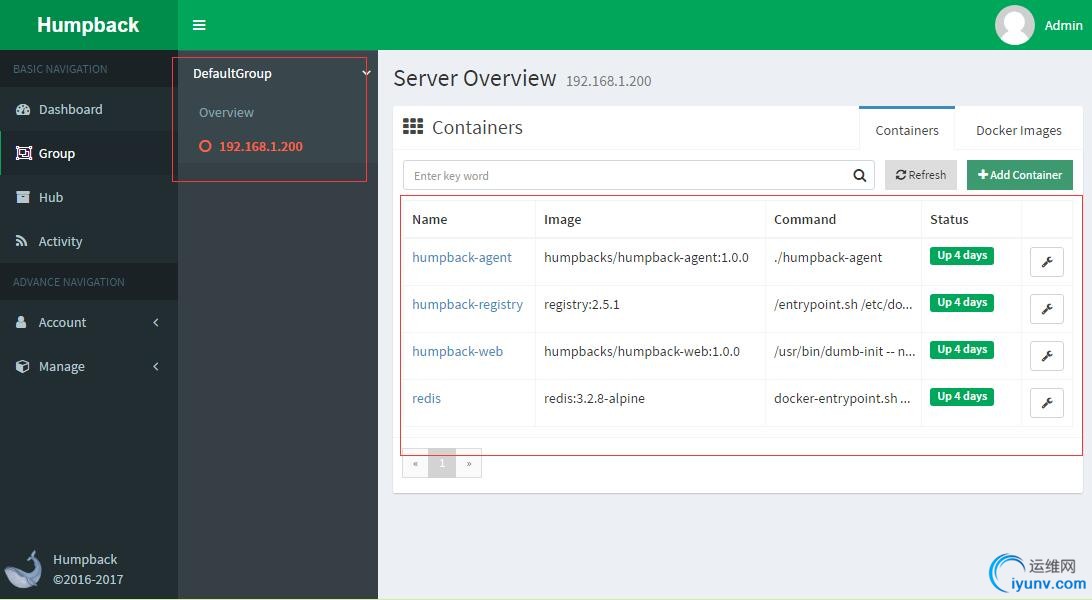Open Group in the sidebar

click(88, 153)
